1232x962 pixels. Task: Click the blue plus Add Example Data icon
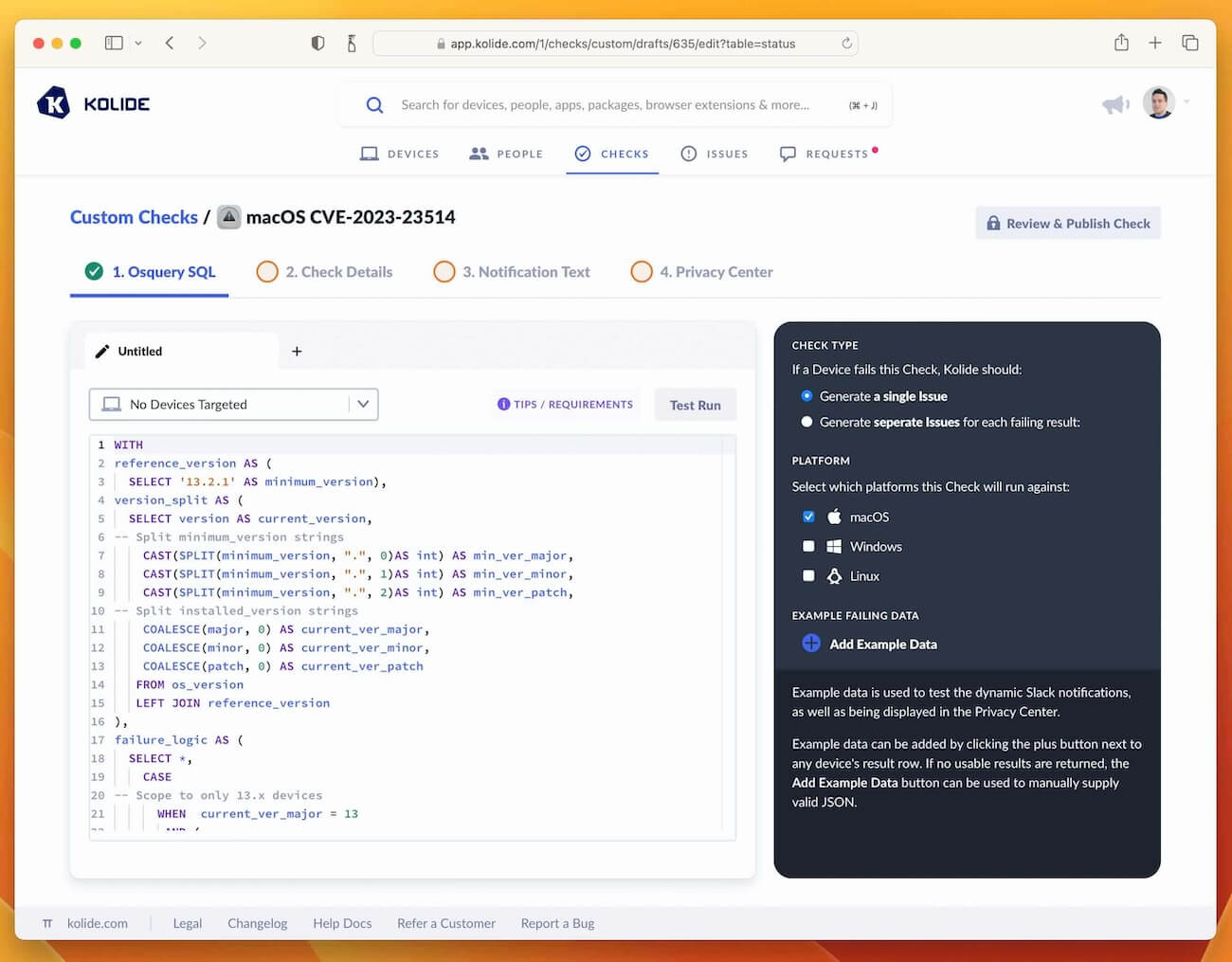click(x=811, y=644)
